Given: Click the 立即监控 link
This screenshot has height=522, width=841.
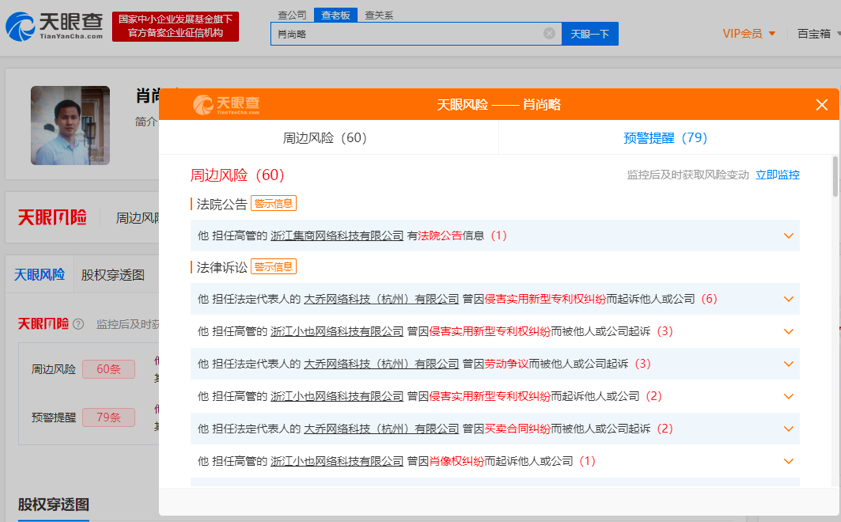Looking at the screenshot, I should tap(777, 174).
